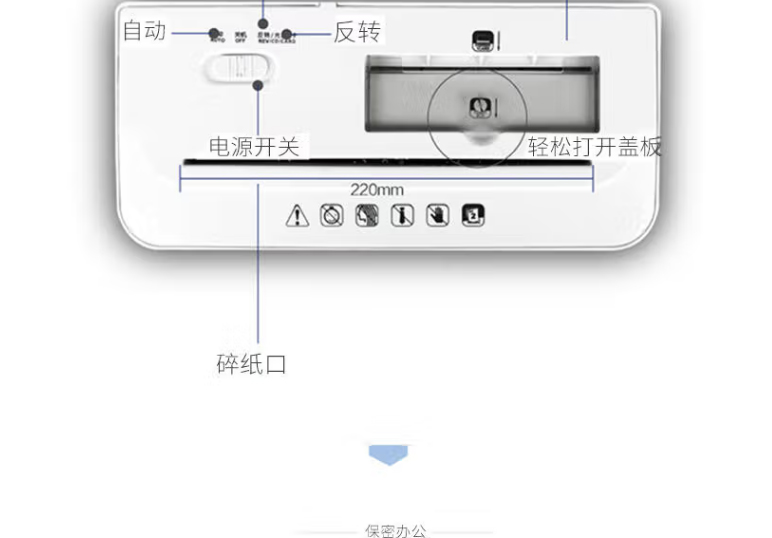
Task: Click the 保密办公 heading text
Action: 395,531
